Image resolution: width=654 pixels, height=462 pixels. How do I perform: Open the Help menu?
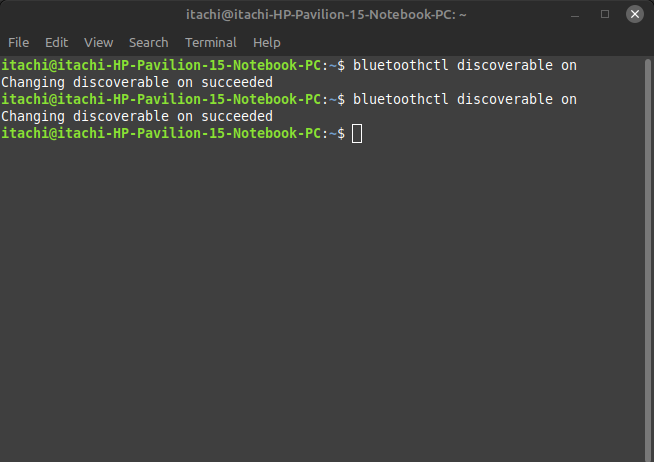click(x=266, y=43)
